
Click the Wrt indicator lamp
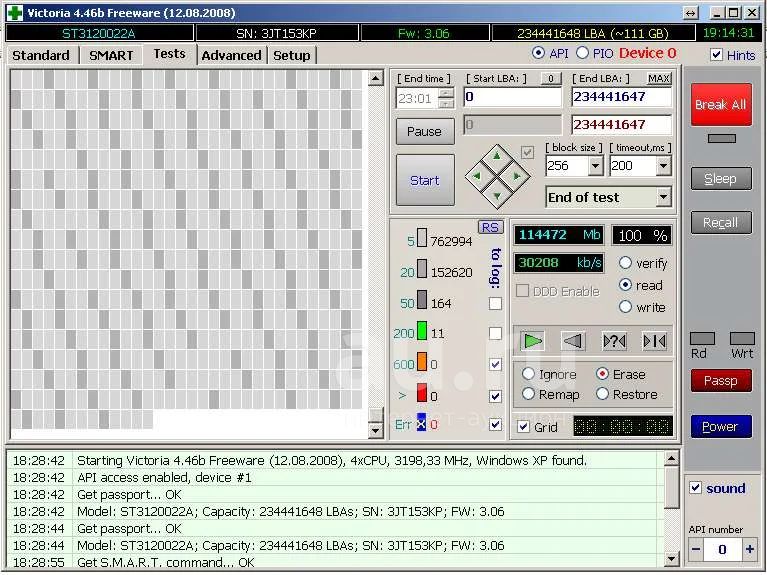(x=742, y=338)
